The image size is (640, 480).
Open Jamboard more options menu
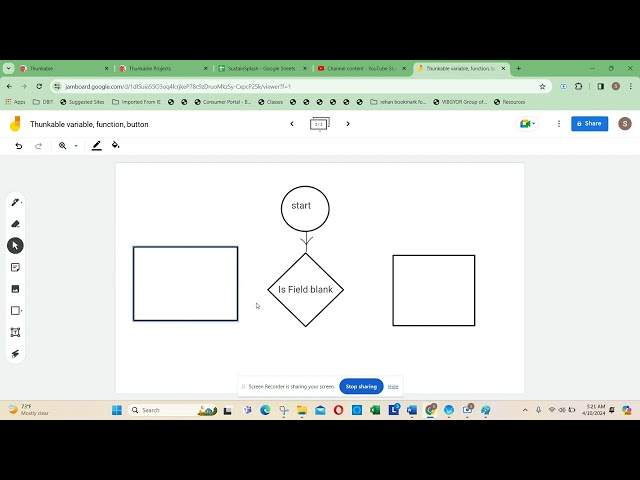point(559,124)
